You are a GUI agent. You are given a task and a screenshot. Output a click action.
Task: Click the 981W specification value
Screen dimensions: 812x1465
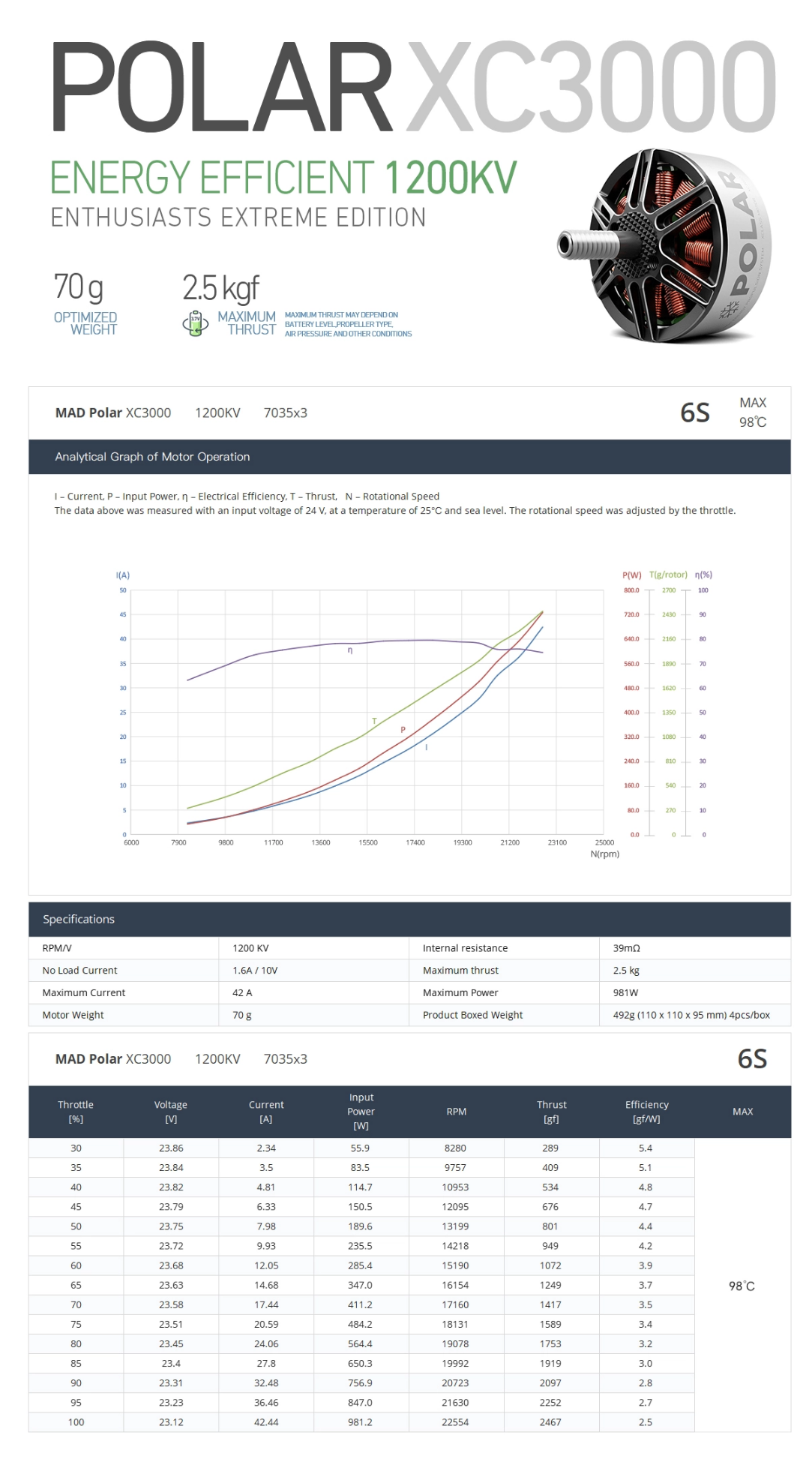(625, 992)
